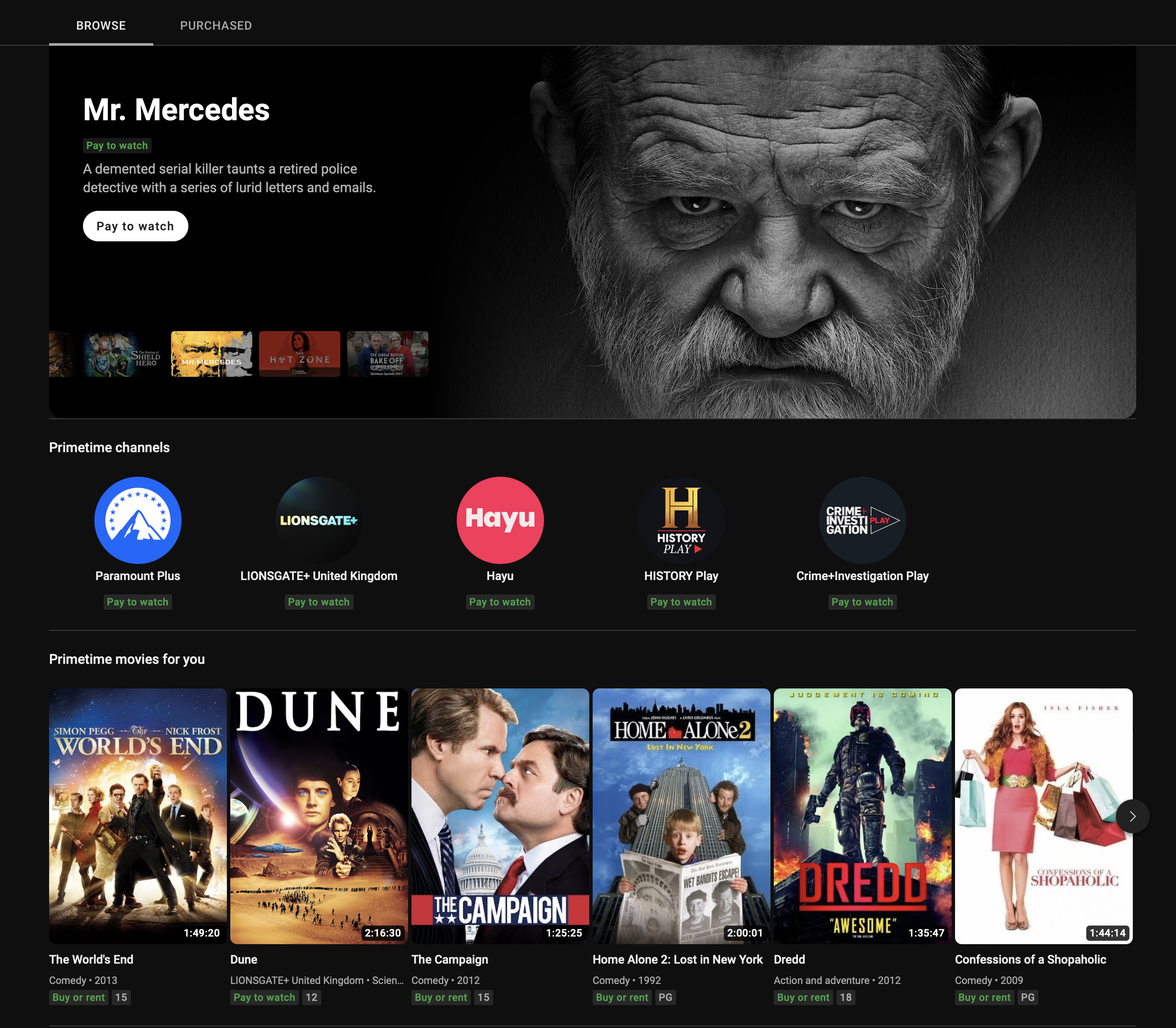Switch to the PURCHASED tab
Screen dimensions: 1176x1028
tap(215, 25)
